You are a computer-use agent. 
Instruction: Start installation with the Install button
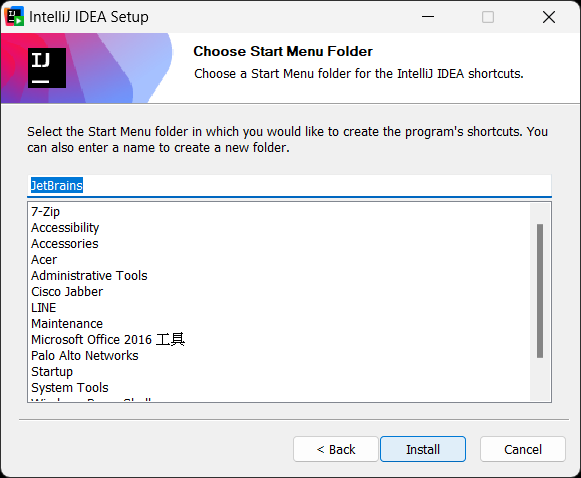coord(423,449)
